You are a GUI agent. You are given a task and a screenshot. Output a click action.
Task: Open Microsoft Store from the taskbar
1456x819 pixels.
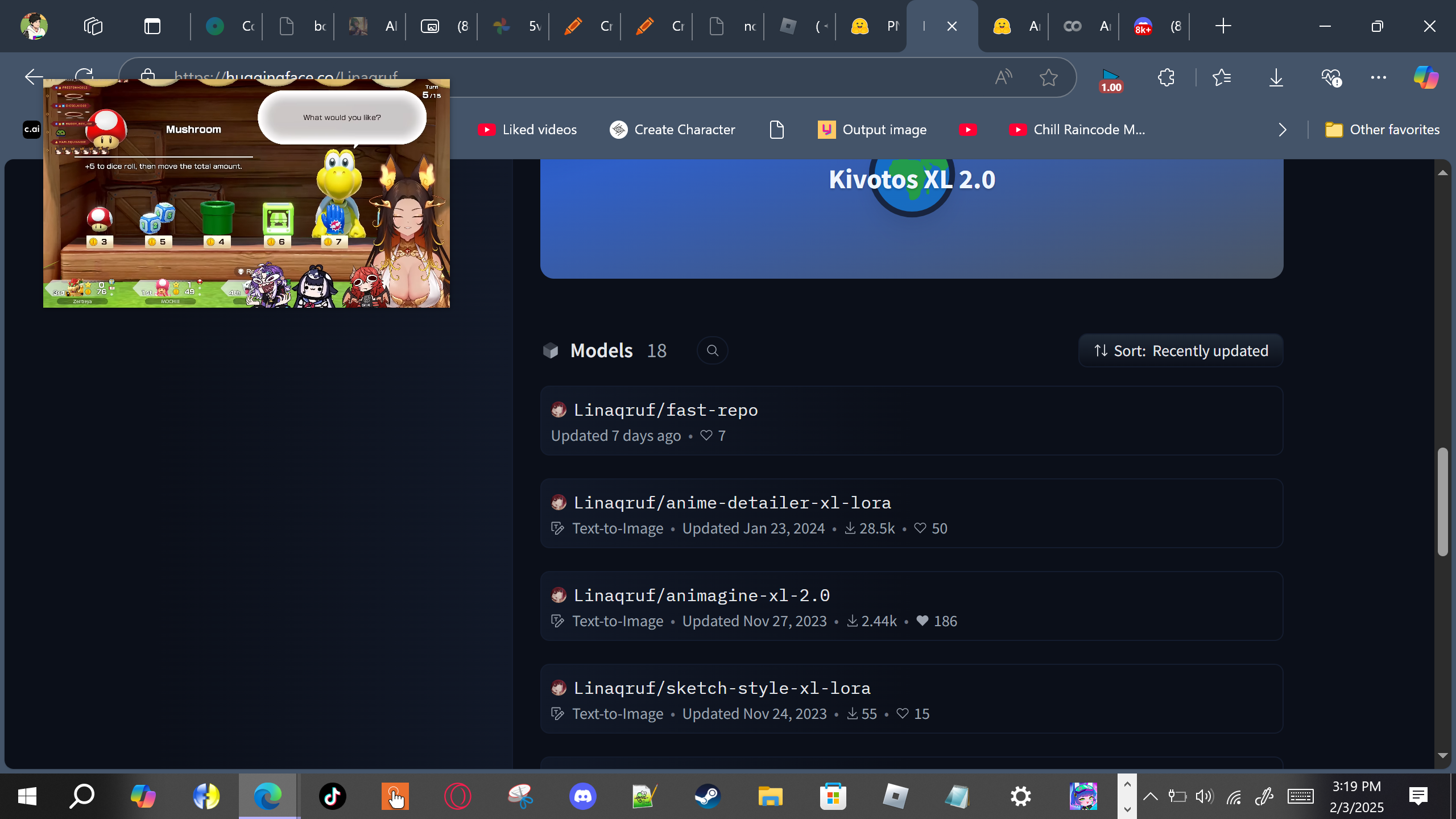pyautogui.click(x=833, y=796)
